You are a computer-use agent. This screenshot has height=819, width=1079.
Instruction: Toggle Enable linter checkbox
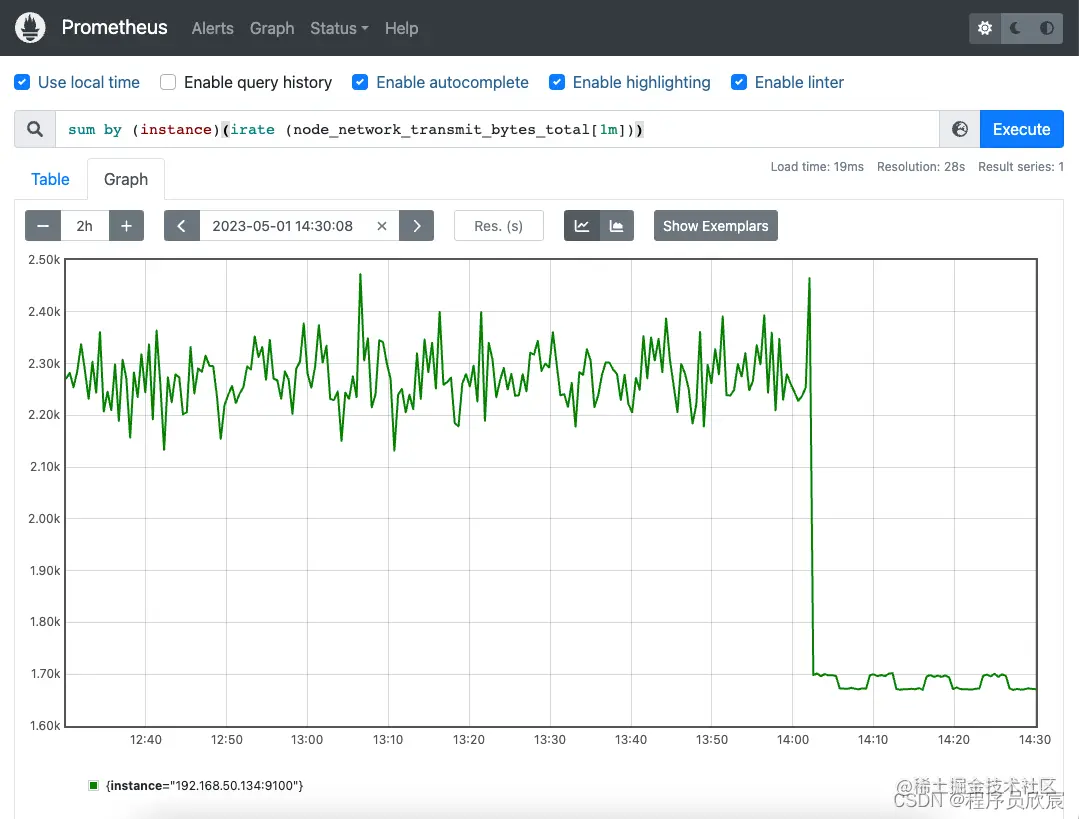738,83
